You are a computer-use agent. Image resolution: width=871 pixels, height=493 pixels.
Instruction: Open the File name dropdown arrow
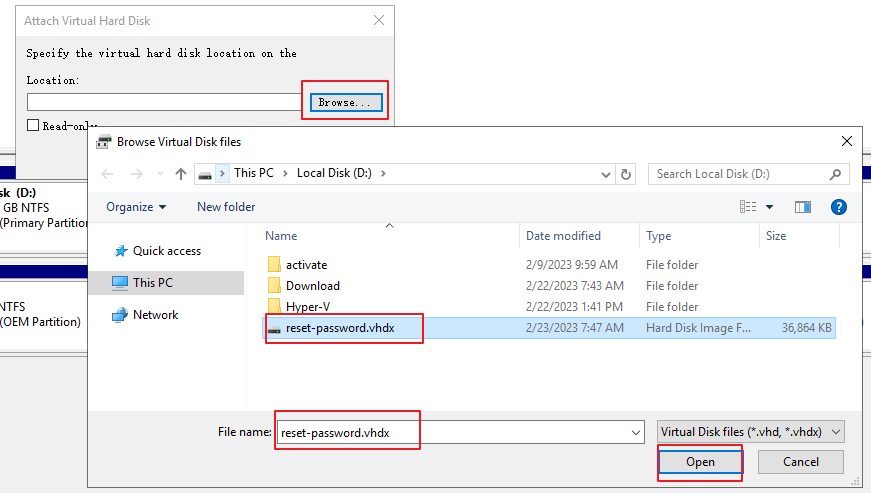(636, 432)
